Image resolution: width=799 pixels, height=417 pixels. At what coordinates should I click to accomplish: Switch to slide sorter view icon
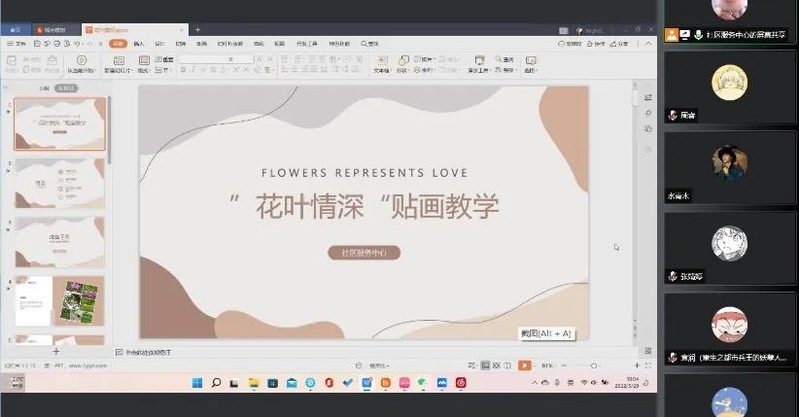click(x=496, y=365)
